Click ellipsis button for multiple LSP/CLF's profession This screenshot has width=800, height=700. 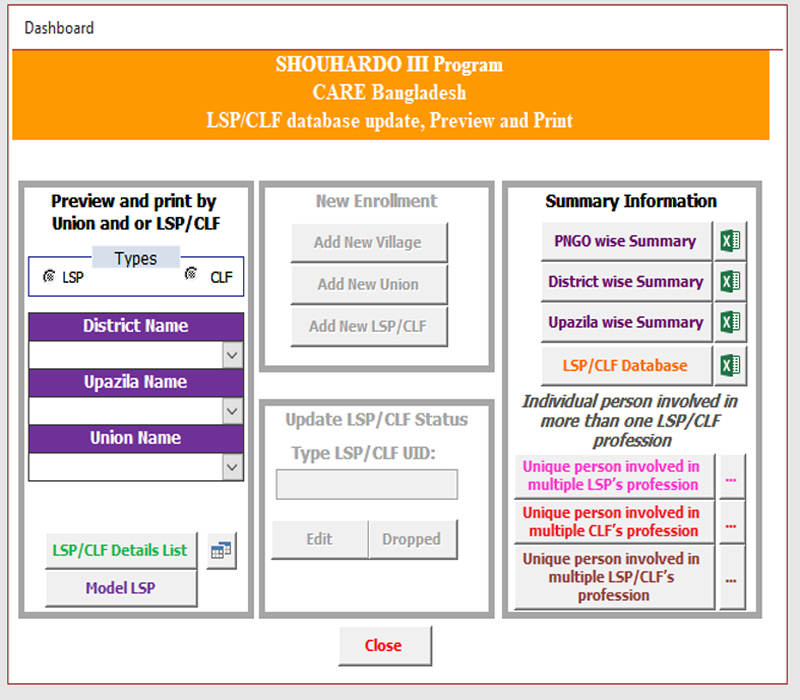tap(732, 578)
